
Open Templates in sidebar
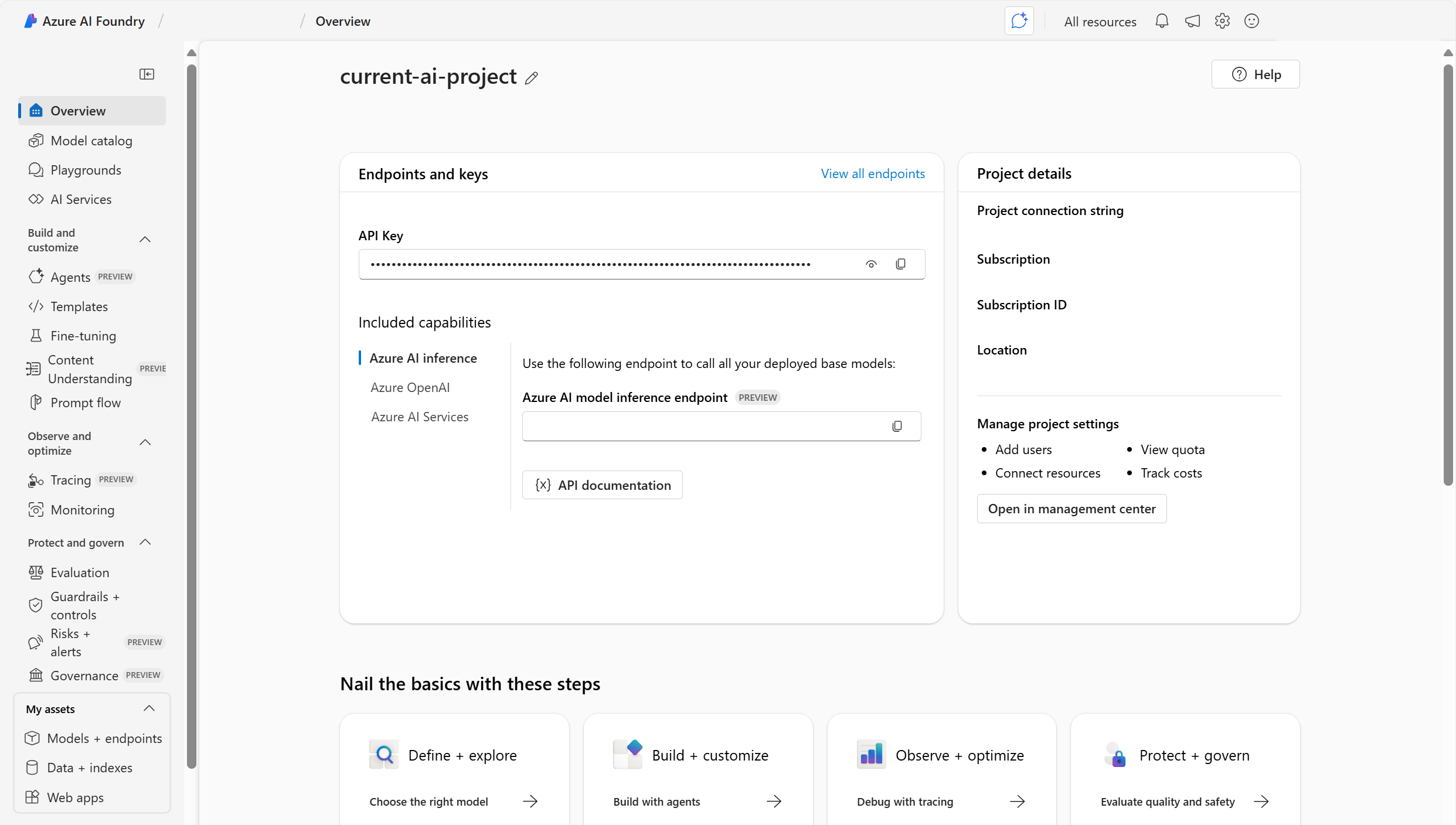(x=92, y=306)
